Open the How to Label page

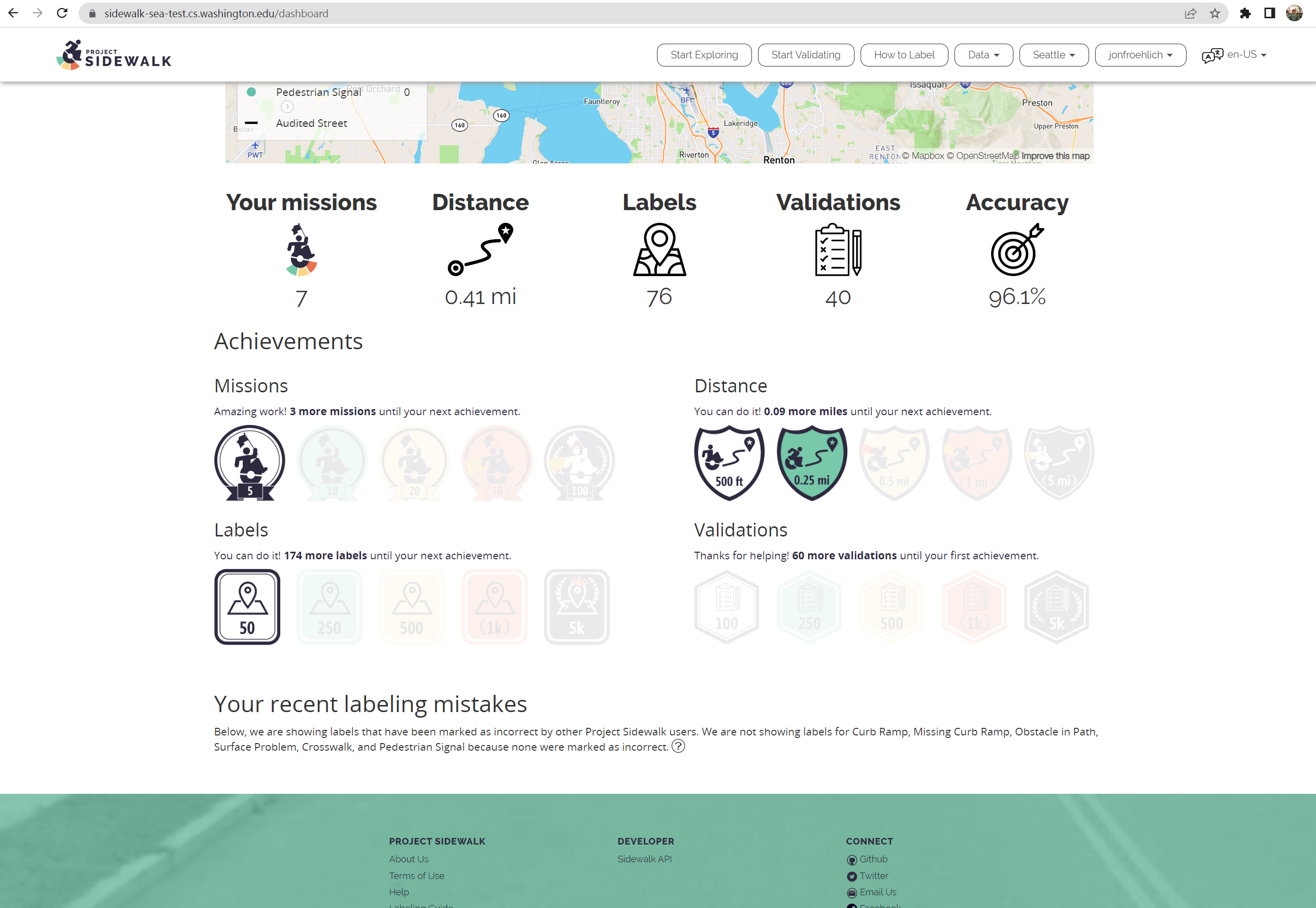click(904, 55)
